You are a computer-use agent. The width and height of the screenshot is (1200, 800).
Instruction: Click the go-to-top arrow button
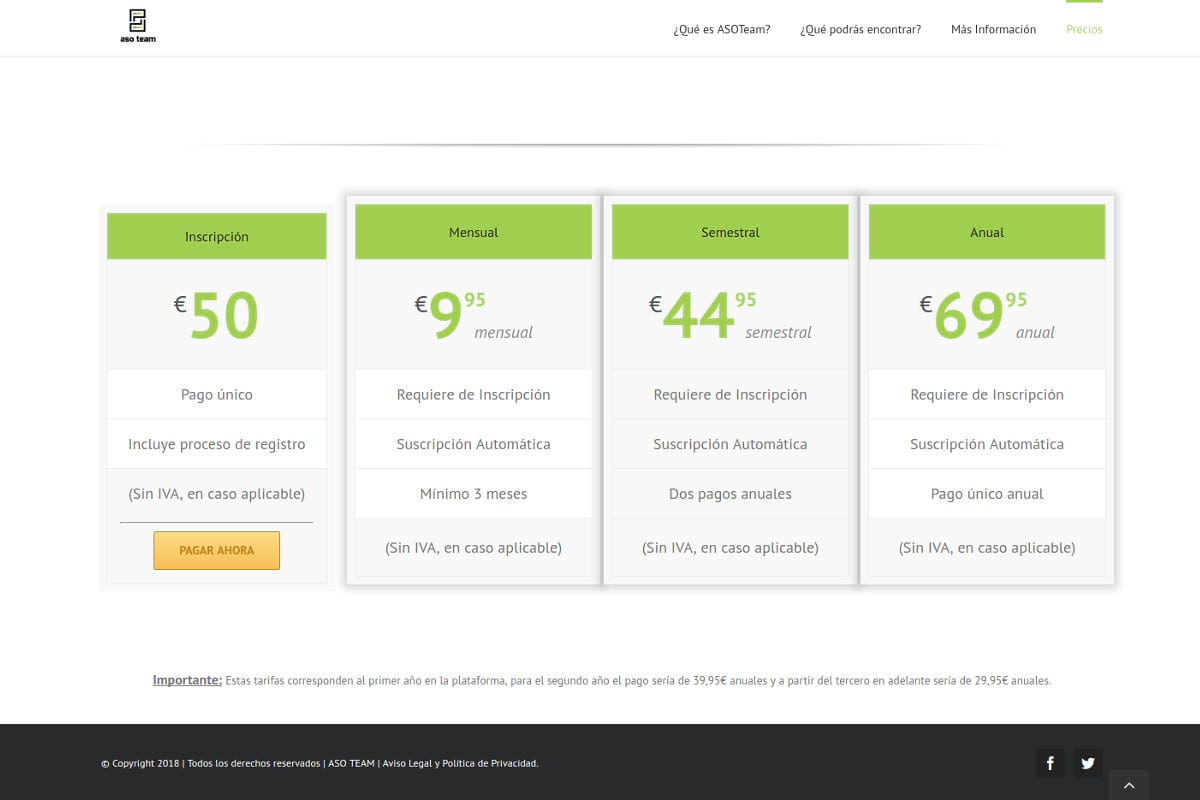[x=1129, y=785]
